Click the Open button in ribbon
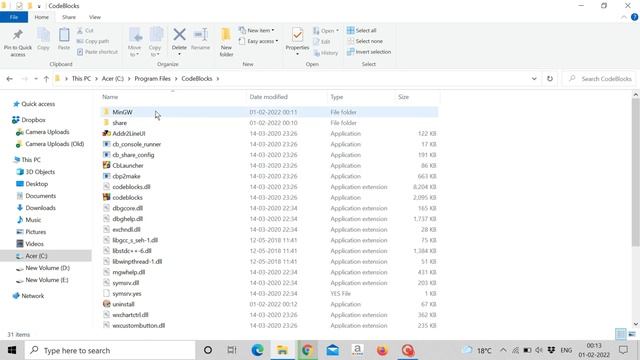The width and height of the screenshot is (640, 360). click(x=326, y=31)
